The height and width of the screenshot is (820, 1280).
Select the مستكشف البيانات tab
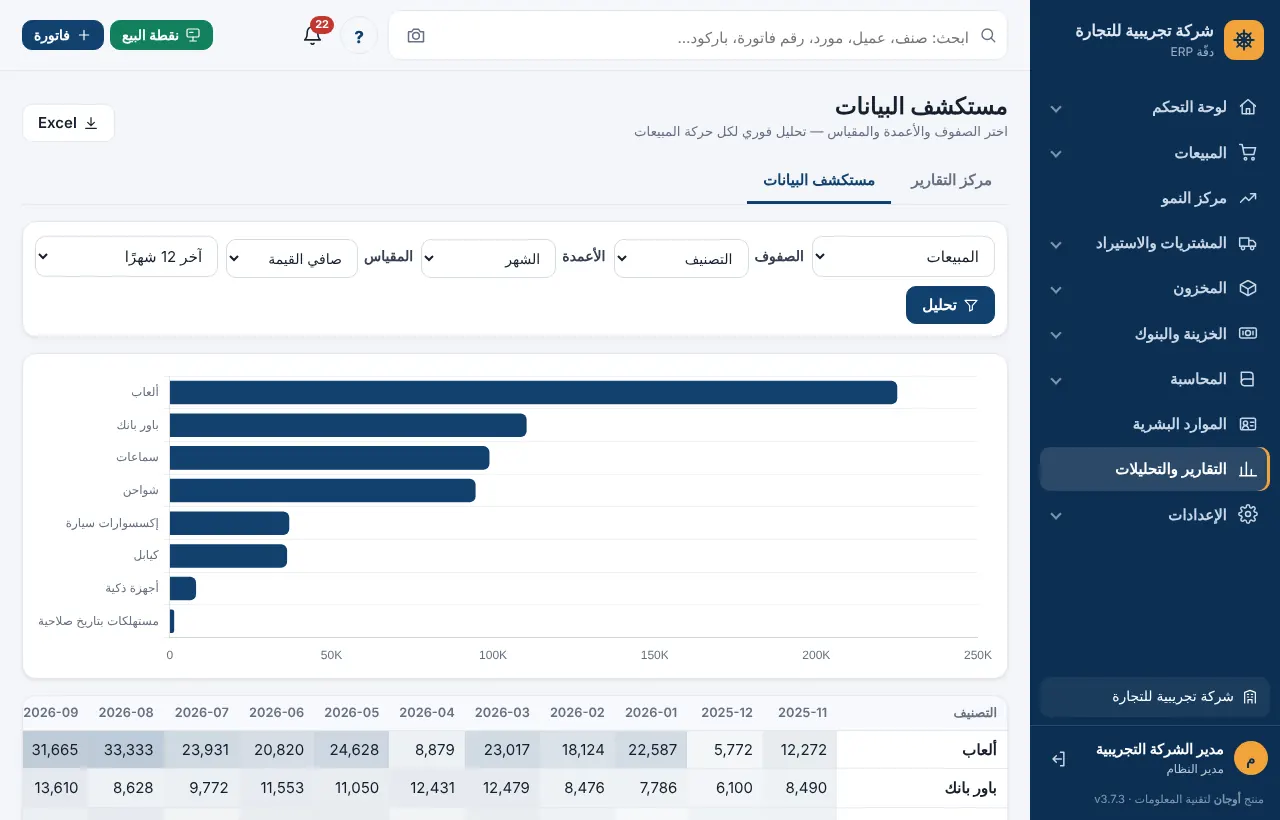[819, 180]
